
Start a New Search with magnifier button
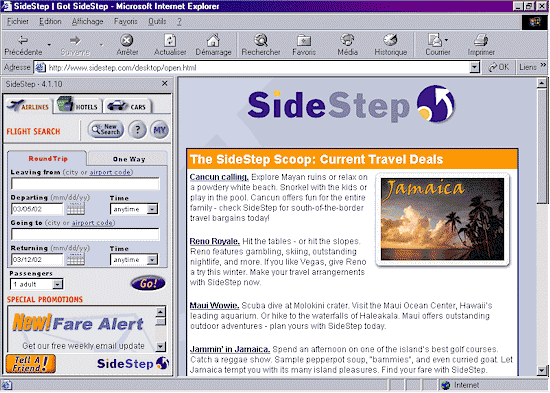[106, 130]
